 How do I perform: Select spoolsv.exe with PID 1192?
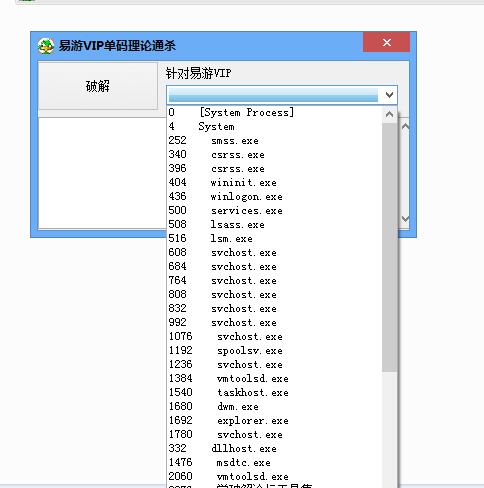coord(274,350)
